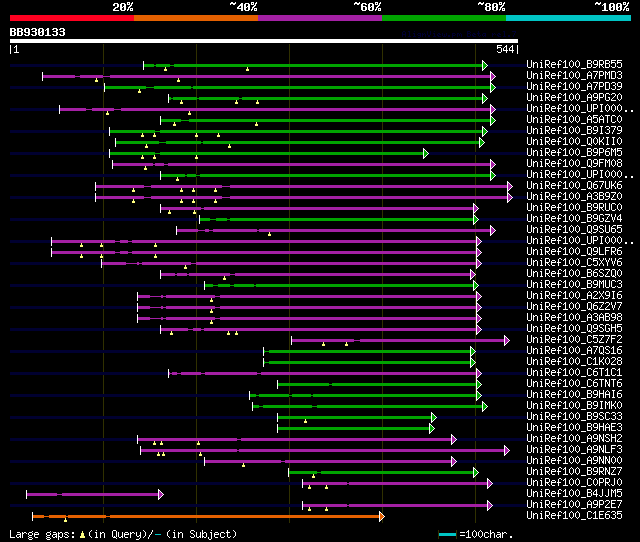
Task: Click the UniRef100_C6TNT6 label
Action: tap(574, 384)
